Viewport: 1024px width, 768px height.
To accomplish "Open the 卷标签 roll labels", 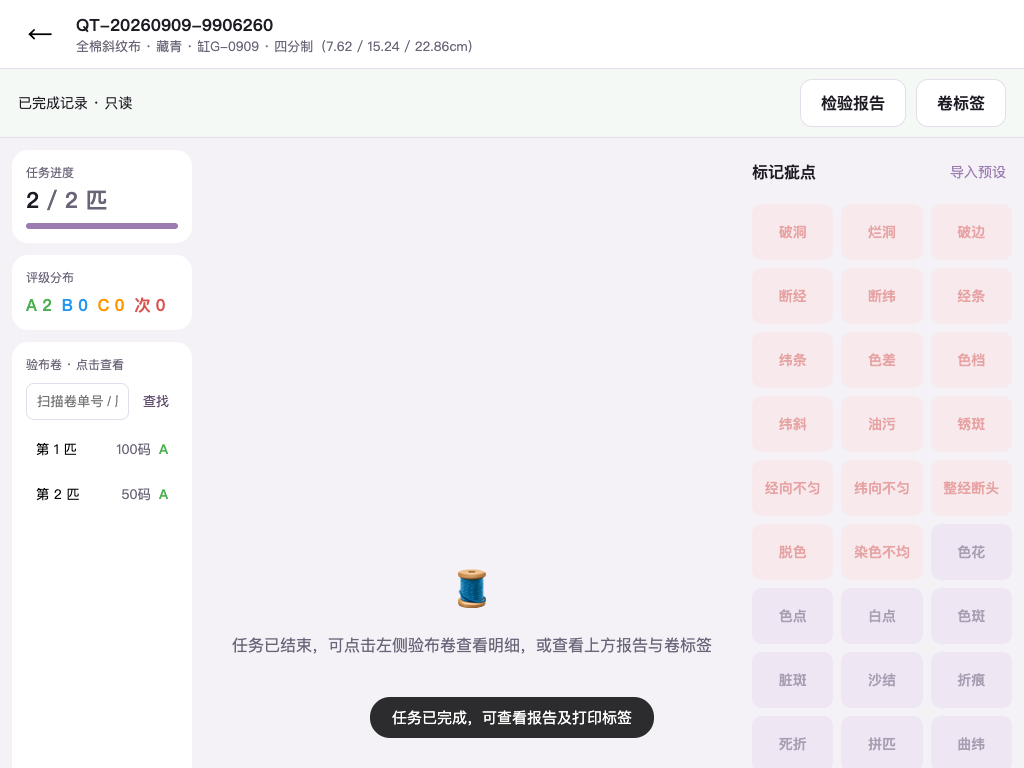I will tap(961, 103).
